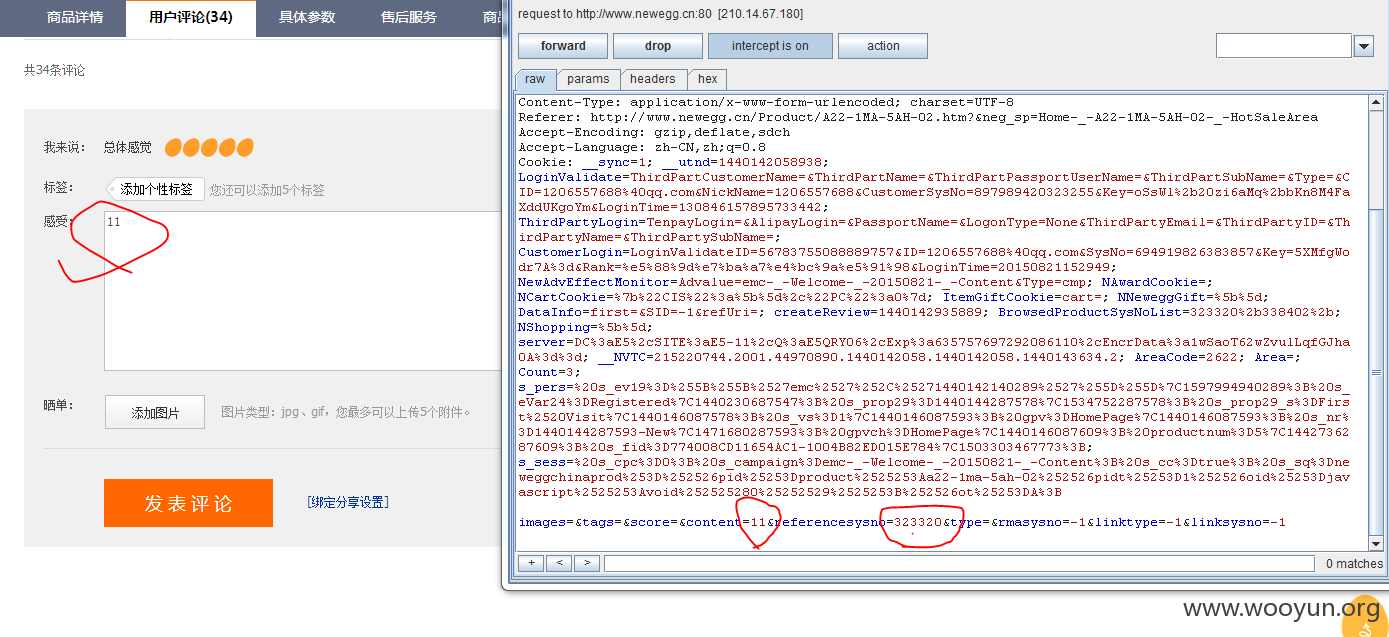
Task: Open the headers tab
Action: tap(652, 79)
